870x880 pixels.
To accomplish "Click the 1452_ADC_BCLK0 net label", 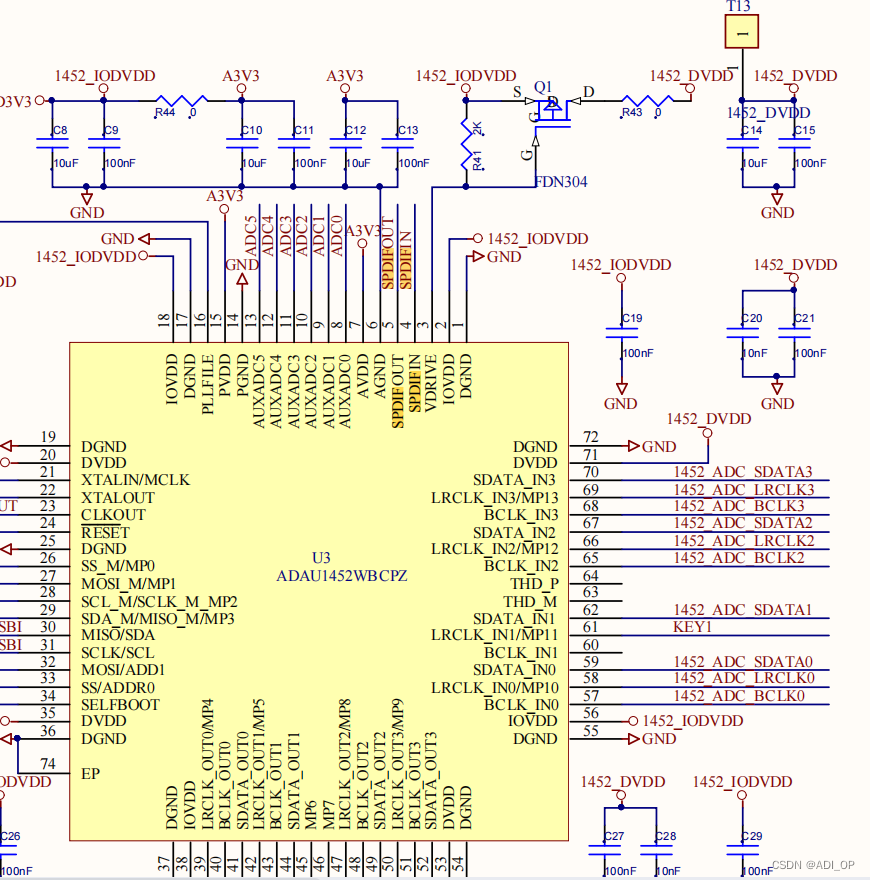I will pos(739,696).
